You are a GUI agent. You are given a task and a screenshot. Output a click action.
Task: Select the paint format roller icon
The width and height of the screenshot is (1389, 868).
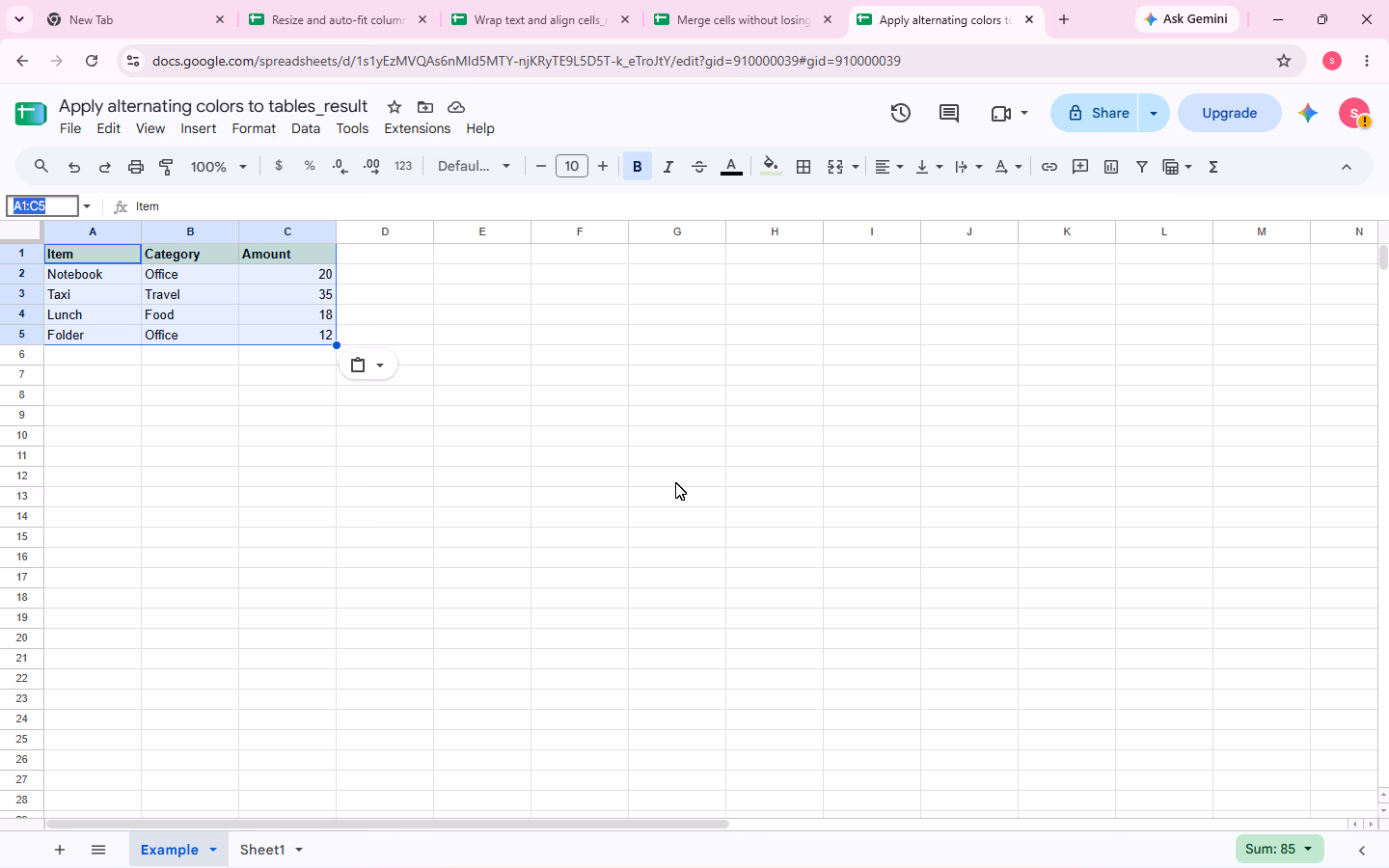[x=167, y=167]
